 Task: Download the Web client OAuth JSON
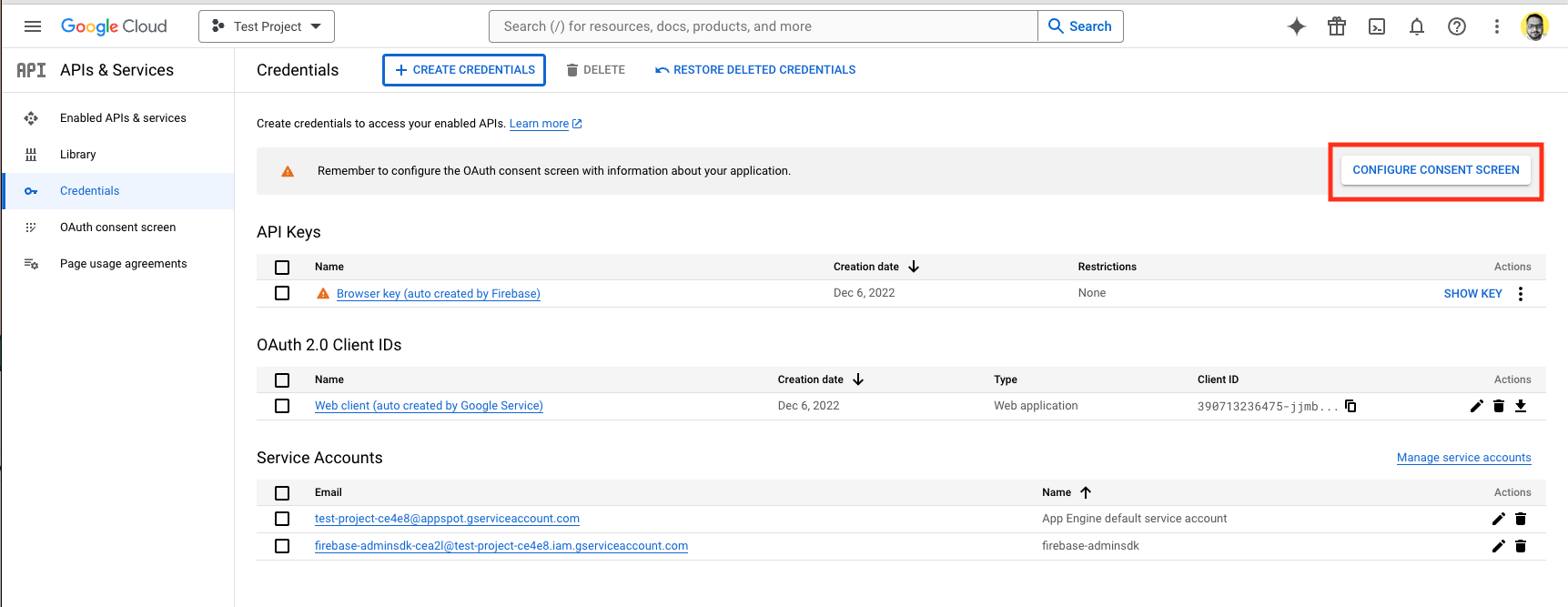[x=1521, y=406]
